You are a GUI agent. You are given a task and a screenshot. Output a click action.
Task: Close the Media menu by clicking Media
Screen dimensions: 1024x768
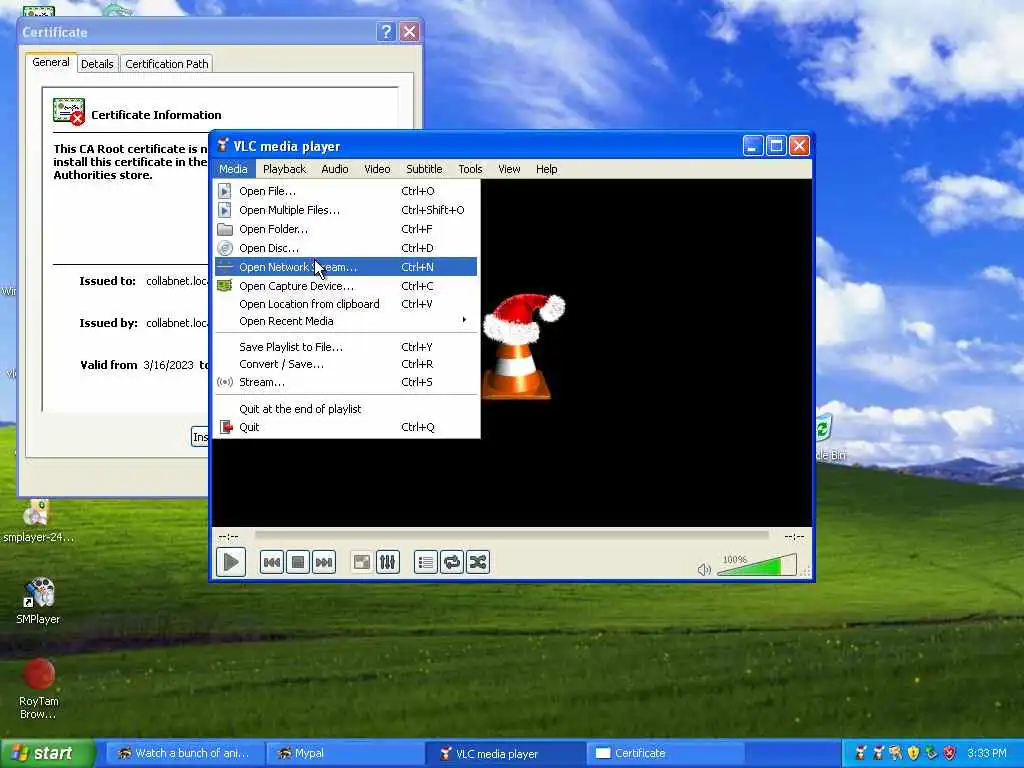(x=233, y=169)
